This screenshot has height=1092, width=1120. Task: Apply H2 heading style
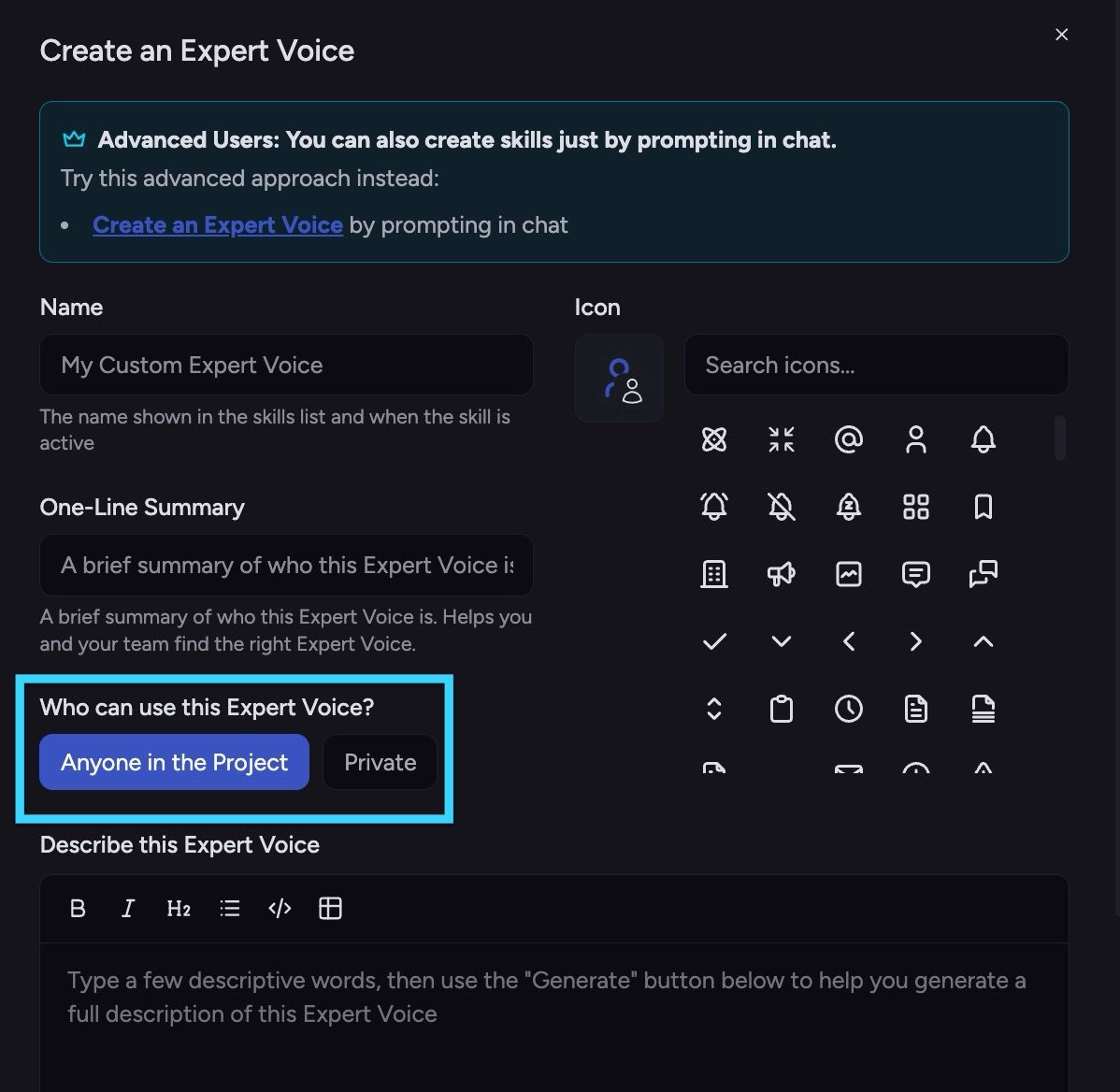[x=179, y=909]
